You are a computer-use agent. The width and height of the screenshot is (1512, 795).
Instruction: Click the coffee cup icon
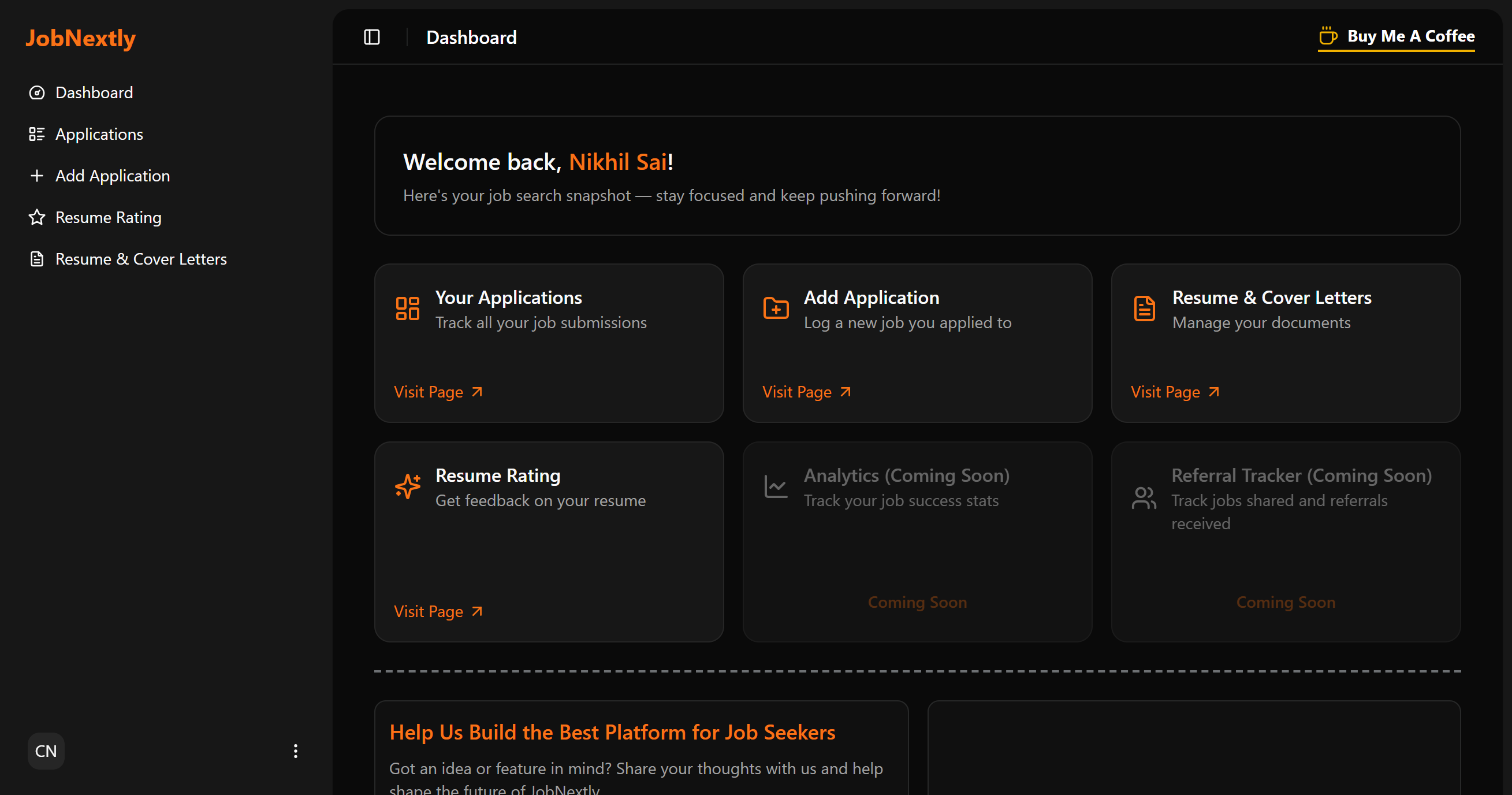[x=1328, y=36]
